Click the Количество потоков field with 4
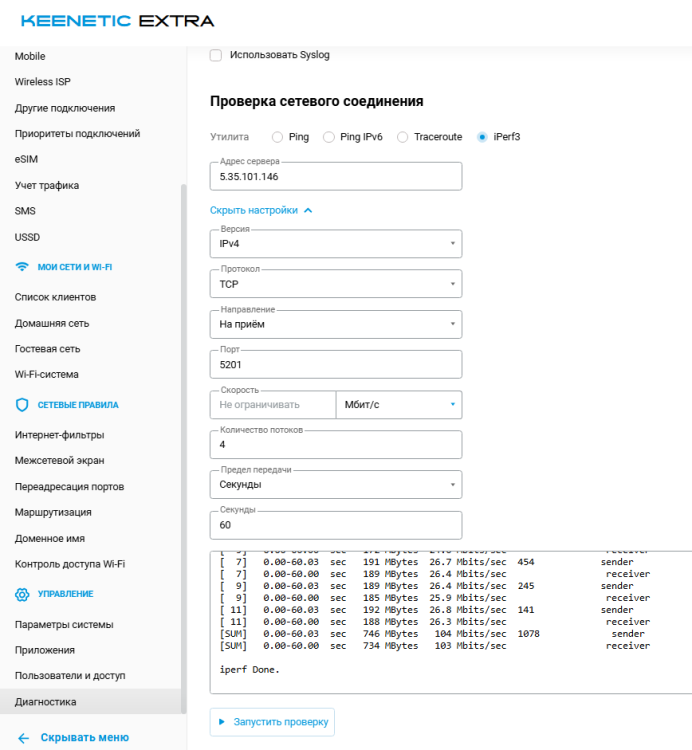Screen dimensions: 692x750 point(336,444)
